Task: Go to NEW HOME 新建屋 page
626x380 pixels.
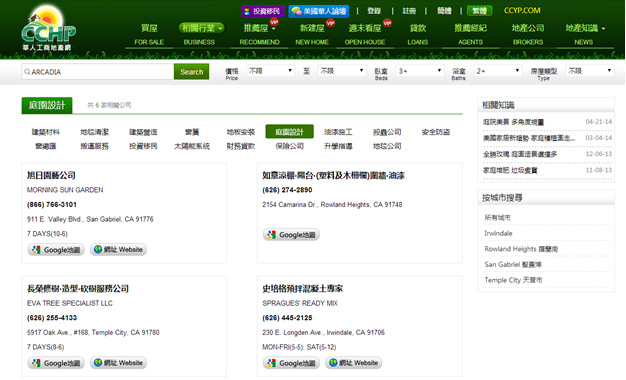Action: pos(312,34)
